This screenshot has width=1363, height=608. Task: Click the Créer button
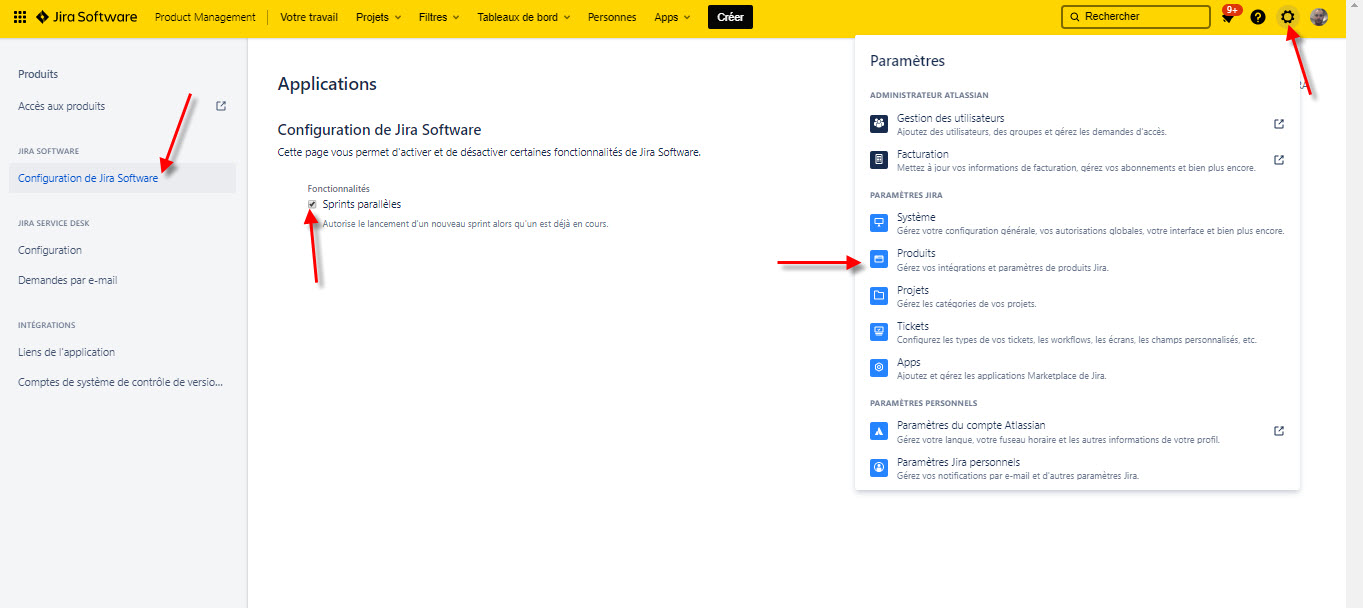click(730, 17)
